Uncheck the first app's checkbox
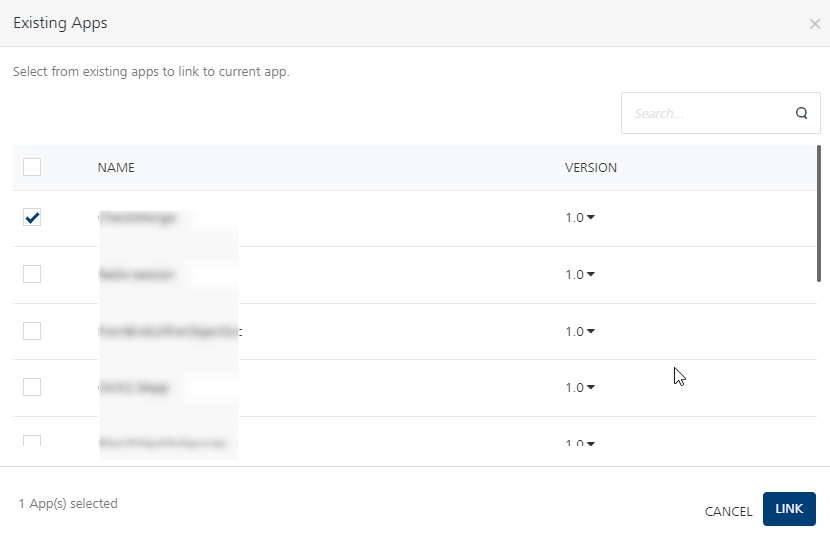This screenshot has width=830, height=543. click(32, 217)
